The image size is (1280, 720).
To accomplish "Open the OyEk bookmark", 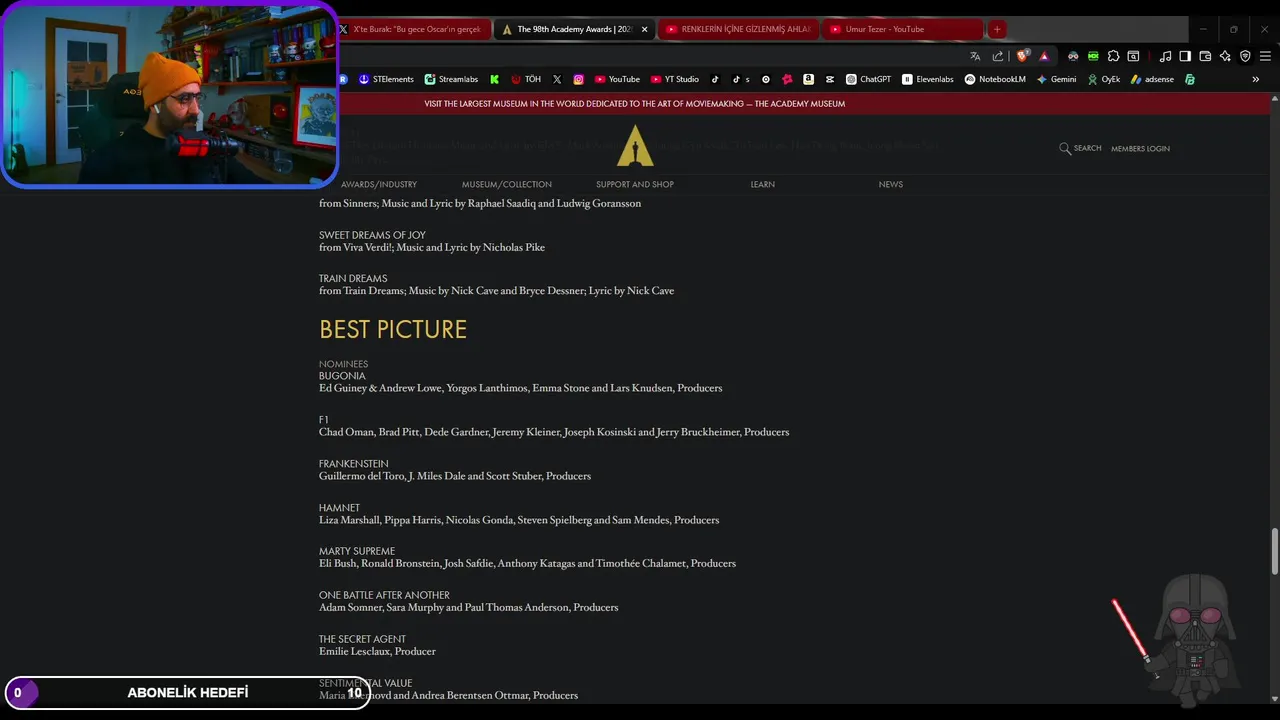I will tap(1104, 79).
